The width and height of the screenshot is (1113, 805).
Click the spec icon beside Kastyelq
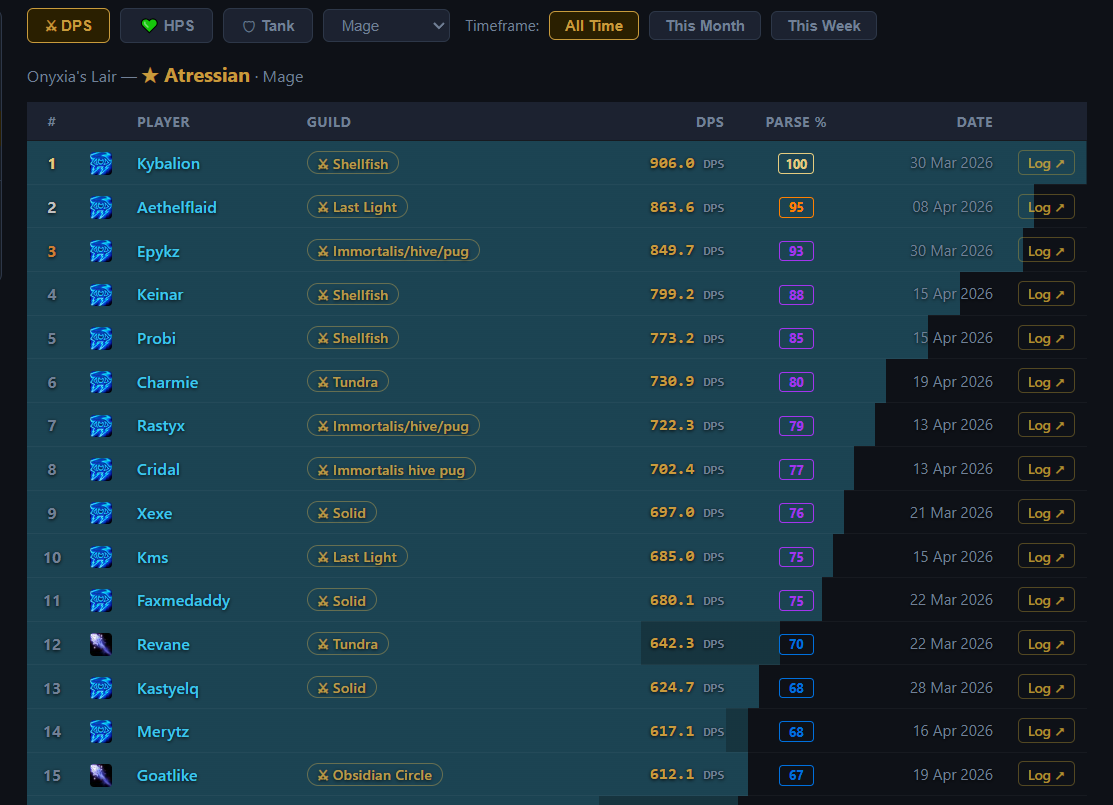101,688
